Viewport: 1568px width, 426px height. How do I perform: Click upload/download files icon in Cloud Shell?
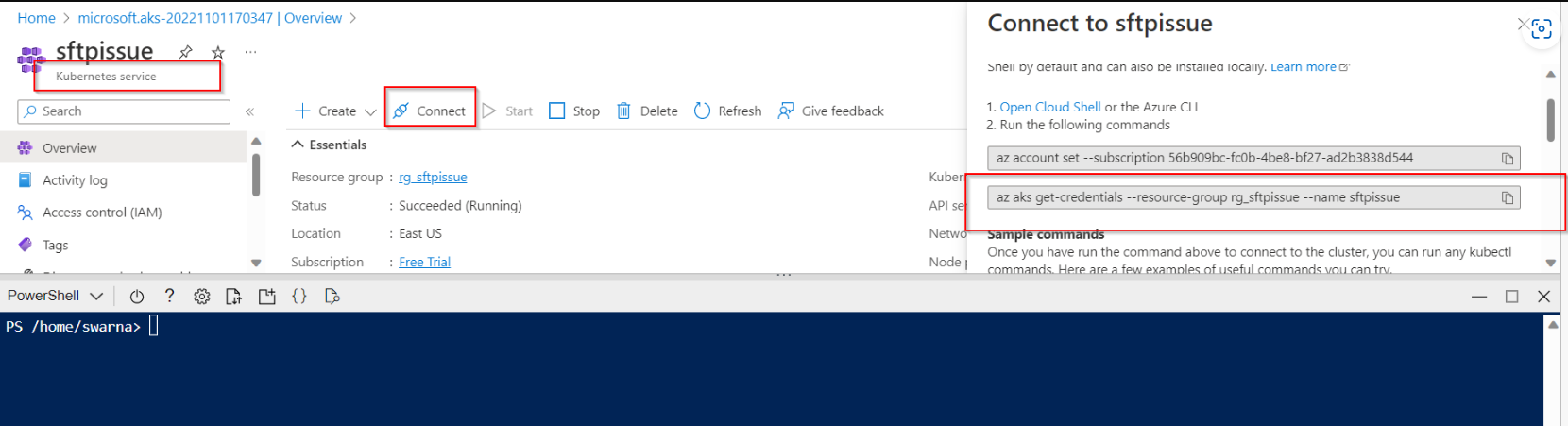(233, 297)
